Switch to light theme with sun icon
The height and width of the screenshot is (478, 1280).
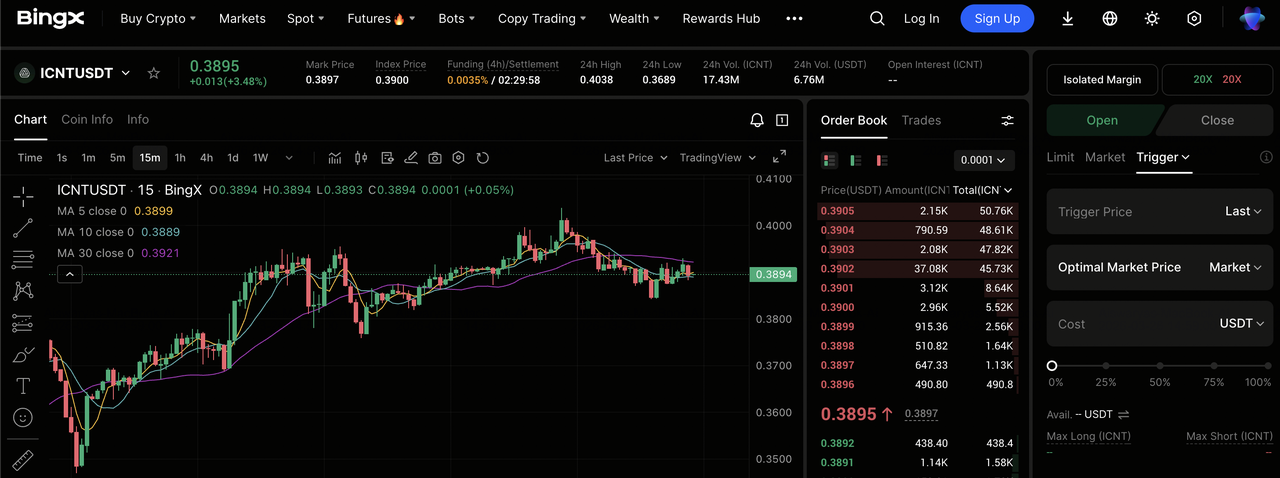[x=1152, y=19]
